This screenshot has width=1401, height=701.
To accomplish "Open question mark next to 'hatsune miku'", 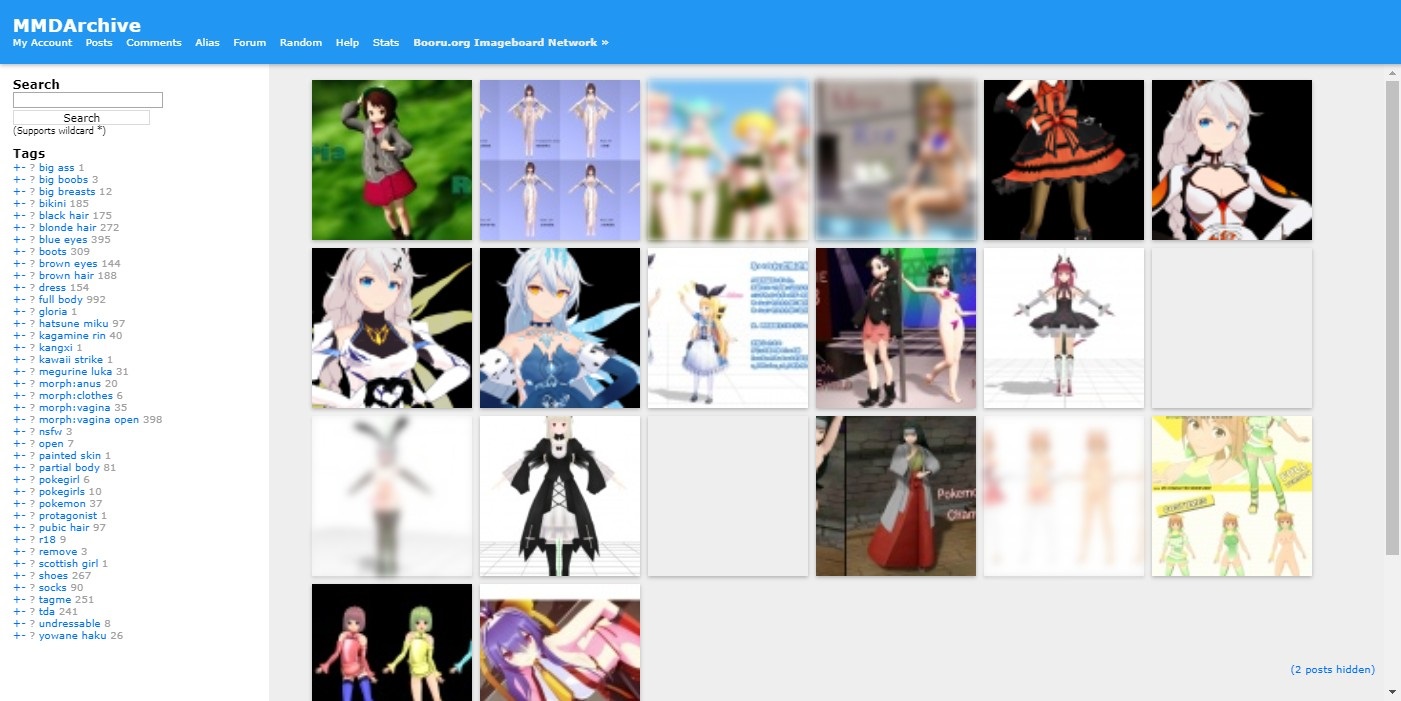I will tap(32, 324).
